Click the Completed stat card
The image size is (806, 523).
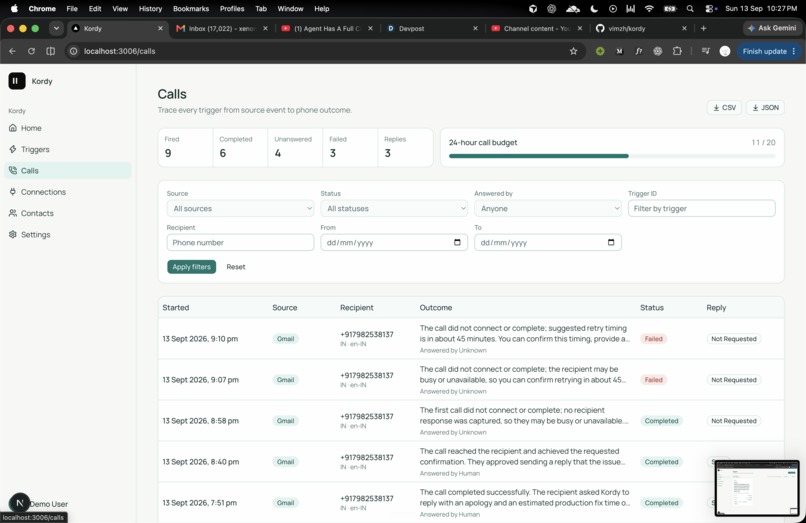point(240,147)
